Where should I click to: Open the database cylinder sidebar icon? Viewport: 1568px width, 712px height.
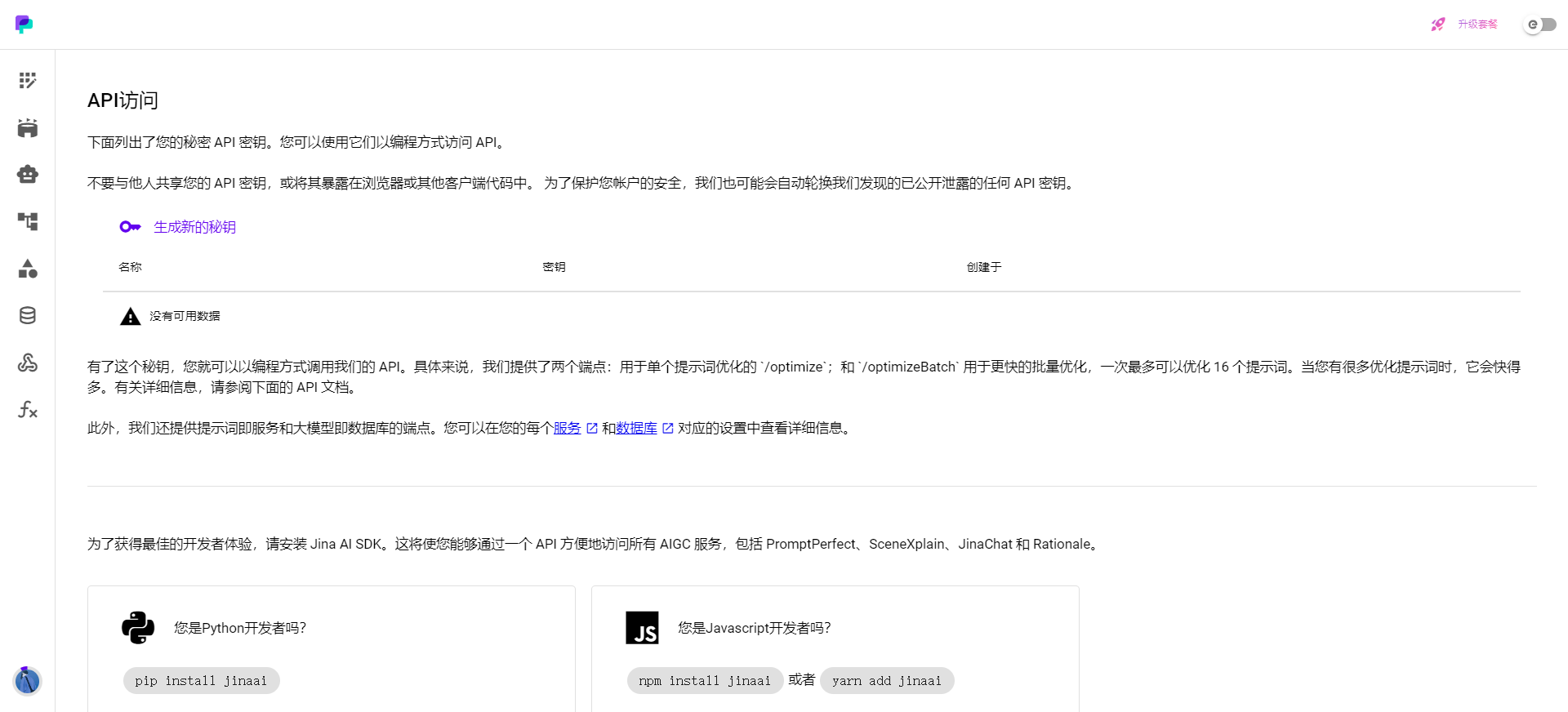(x=28, y=315)
